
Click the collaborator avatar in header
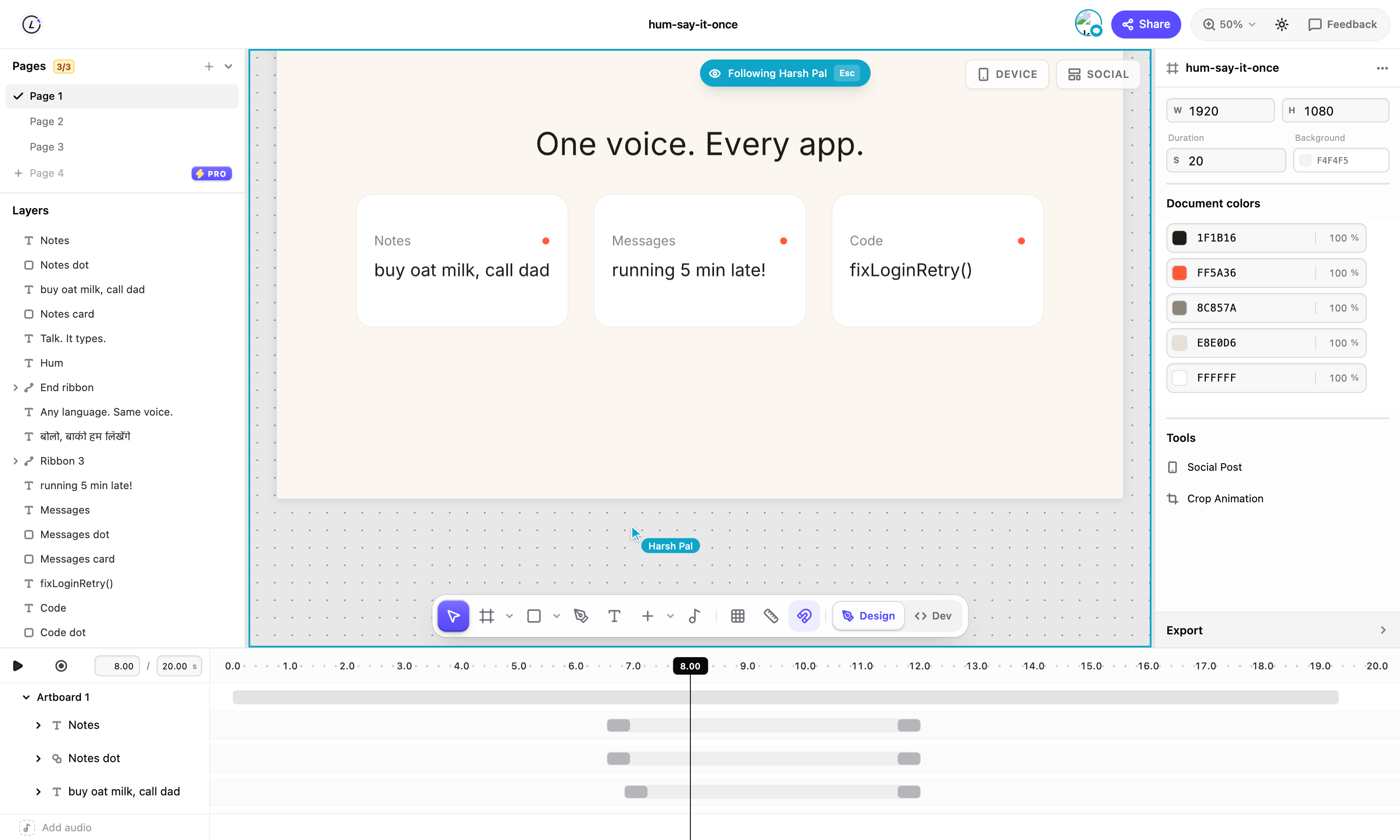(1088, 24)
